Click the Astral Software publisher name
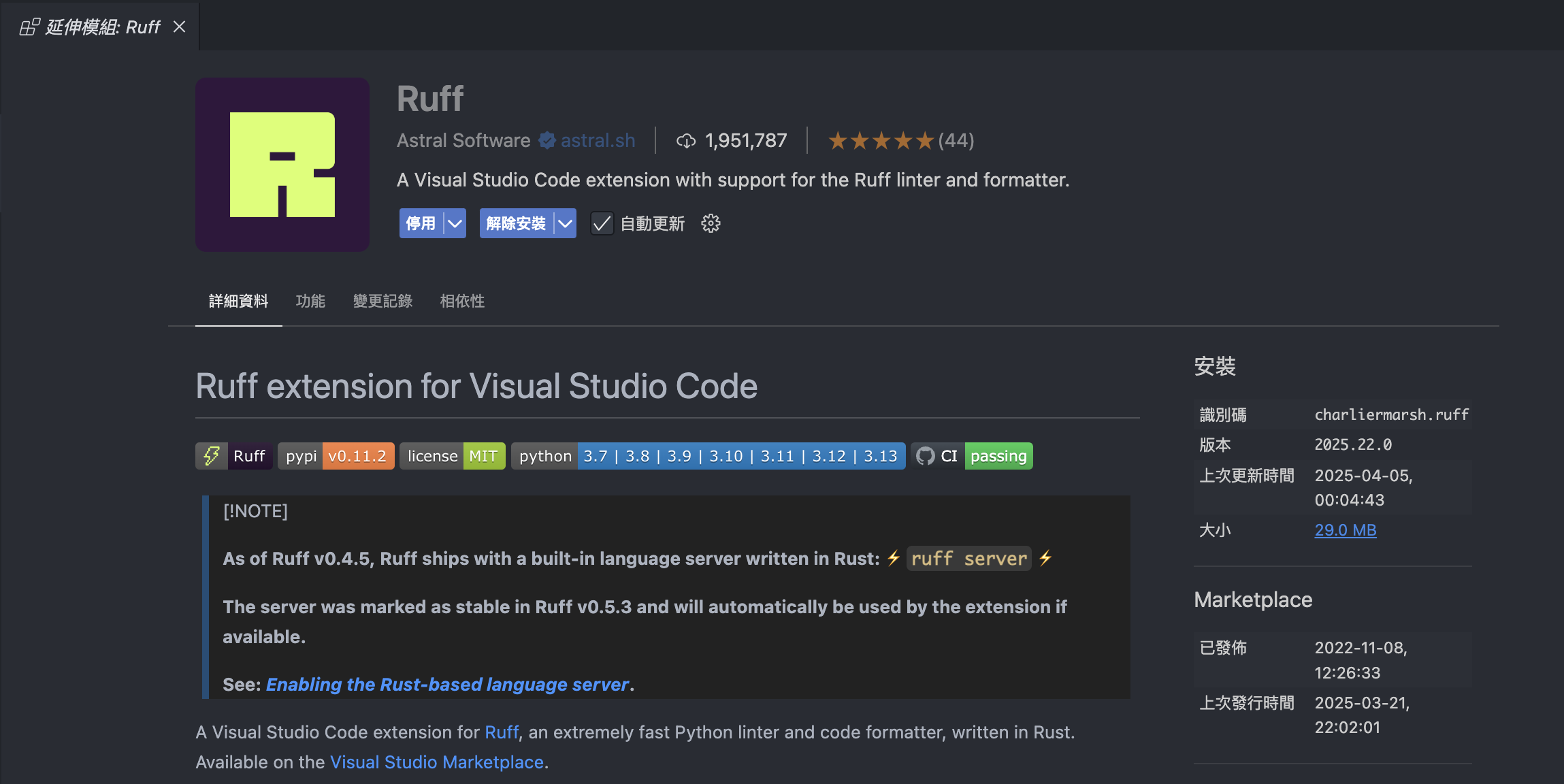The image size is (1564, 784). click(x=463, y=140)
